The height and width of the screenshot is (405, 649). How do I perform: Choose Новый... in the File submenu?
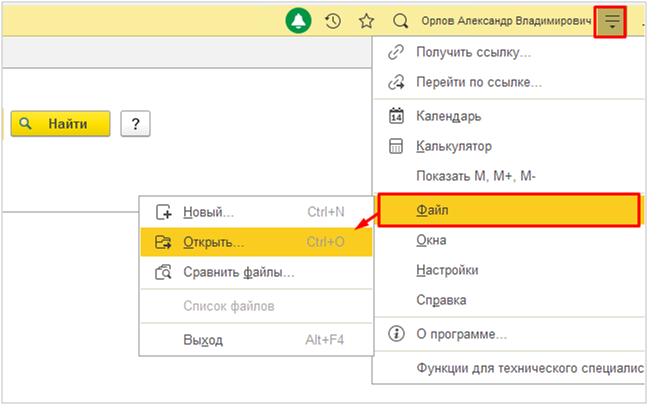(x=208, y=212)
